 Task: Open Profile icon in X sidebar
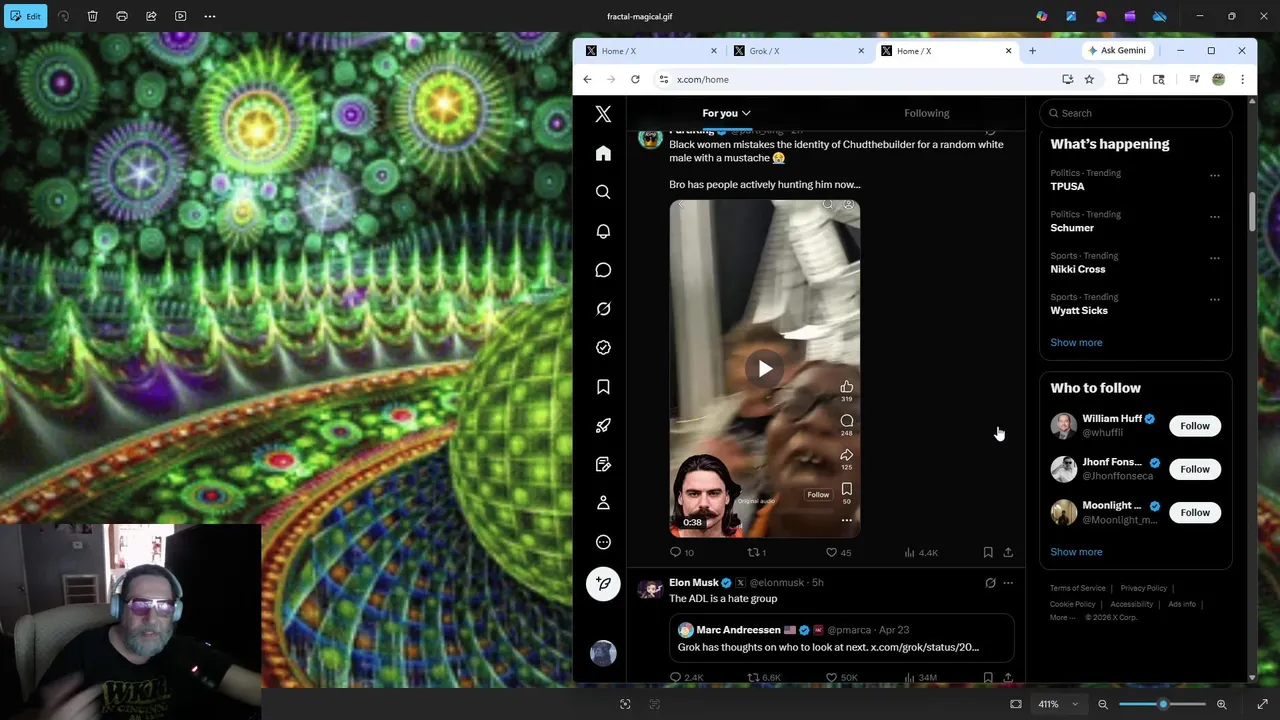click(603, 503)
